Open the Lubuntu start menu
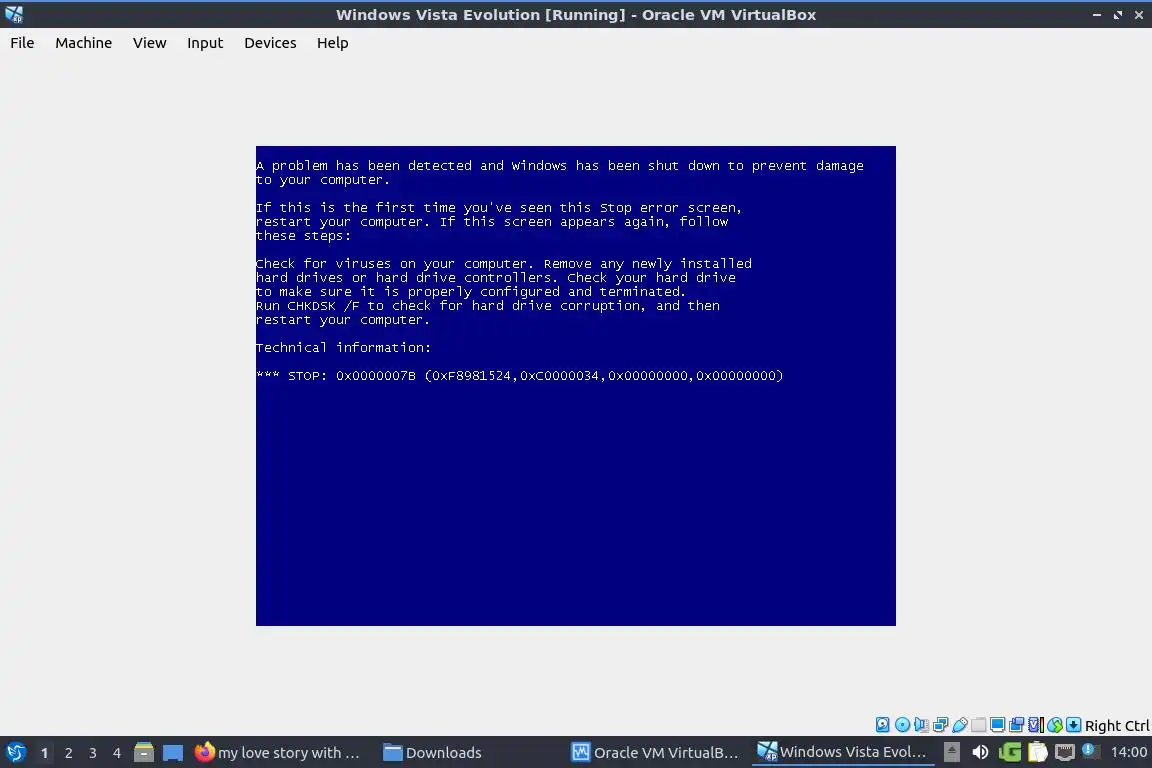 [x=15, y=753]
